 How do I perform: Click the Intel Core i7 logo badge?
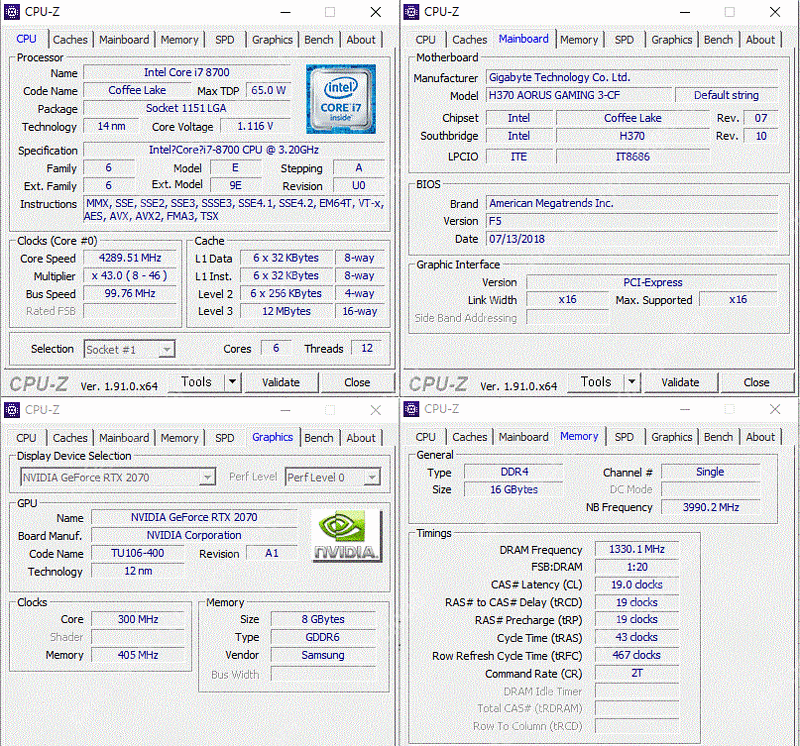pos(341,99)
